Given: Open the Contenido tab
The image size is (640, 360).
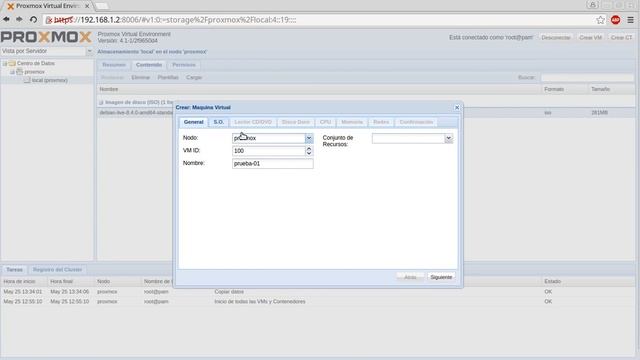Looking at the screenshot, I should tap(149, 65).
